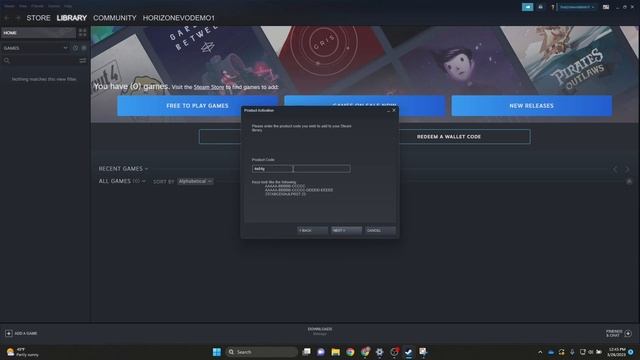The height and width of the screenshot is (360, 640).
Task: Open the LIBRARY tab
Action: tap(72, 18)
